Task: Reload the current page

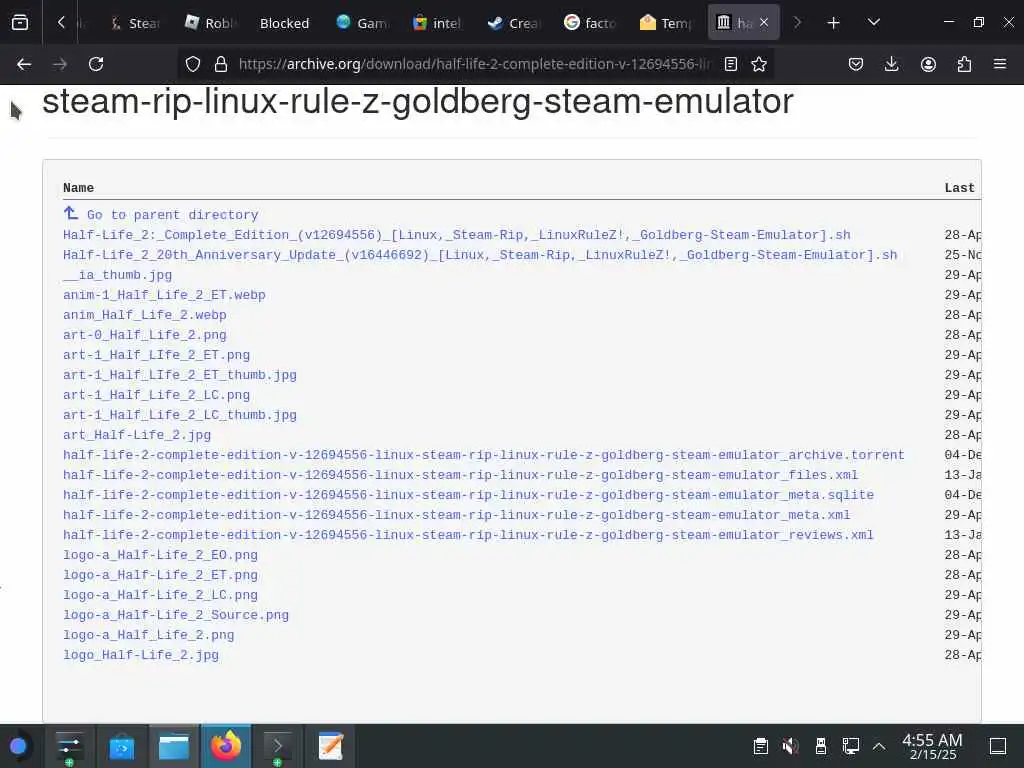Action: click(x=96, y=64)
